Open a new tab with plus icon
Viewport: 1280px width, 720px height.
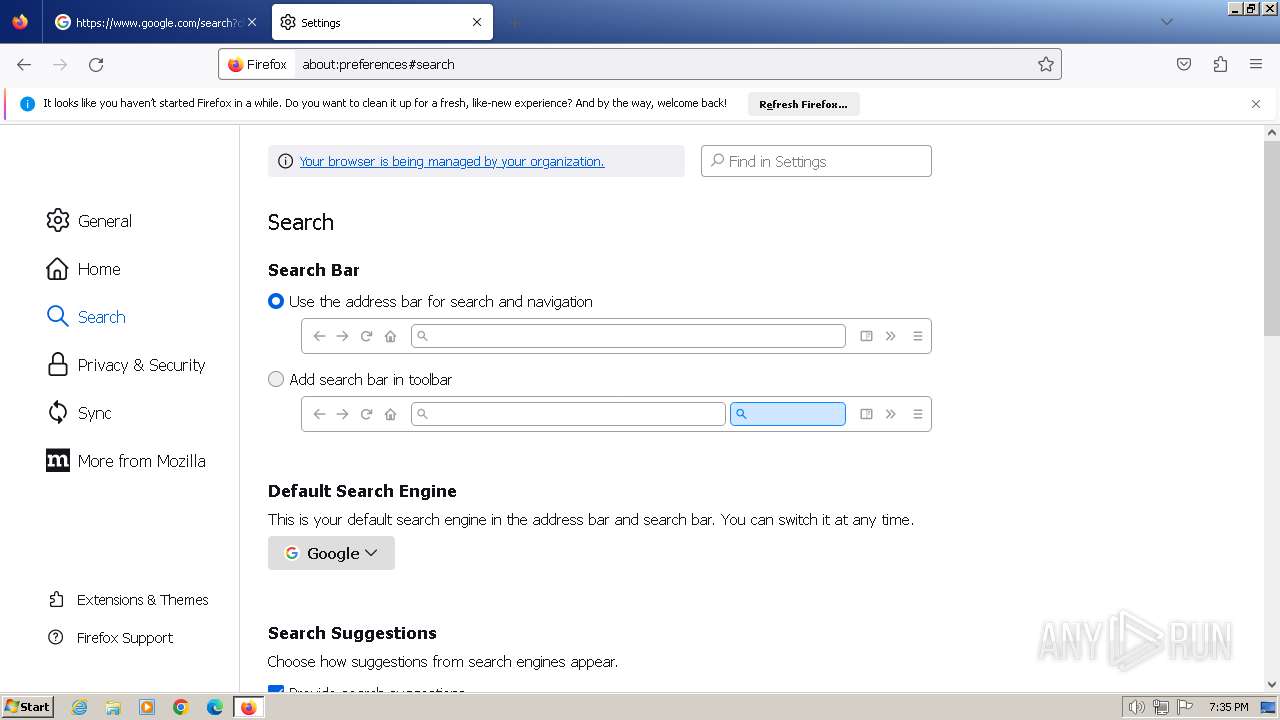(x=514, y=22)
